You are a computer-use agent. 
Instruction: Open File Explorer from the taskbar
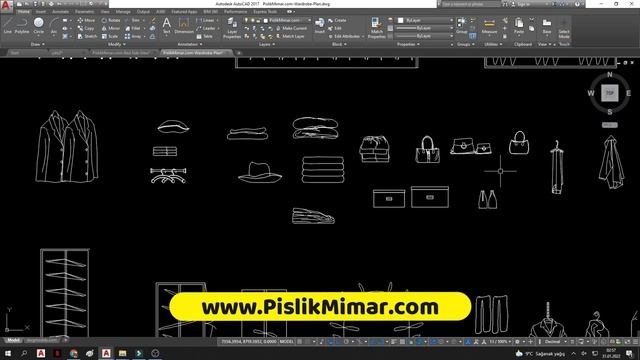tap(122, 353)
